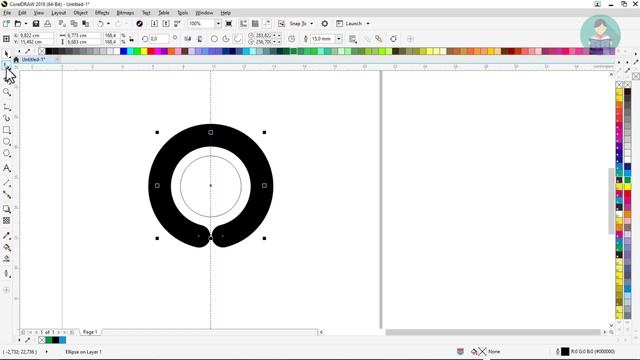
Task: Click the Print icon
Action: 48,24
